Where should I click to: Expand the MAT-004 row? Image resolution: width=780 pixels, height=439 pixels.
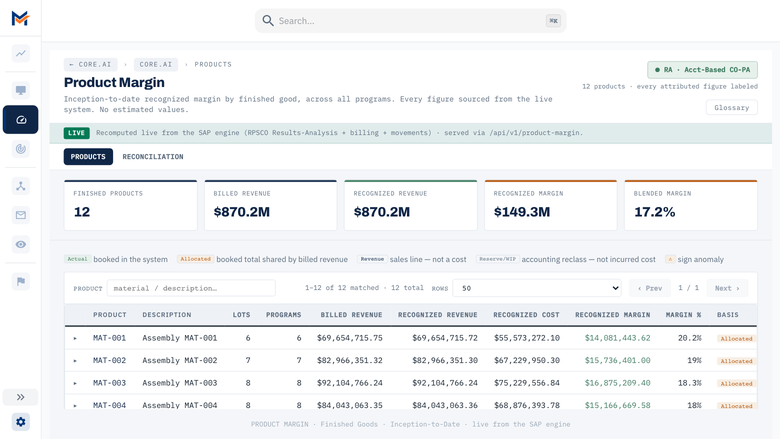[75, 406]
